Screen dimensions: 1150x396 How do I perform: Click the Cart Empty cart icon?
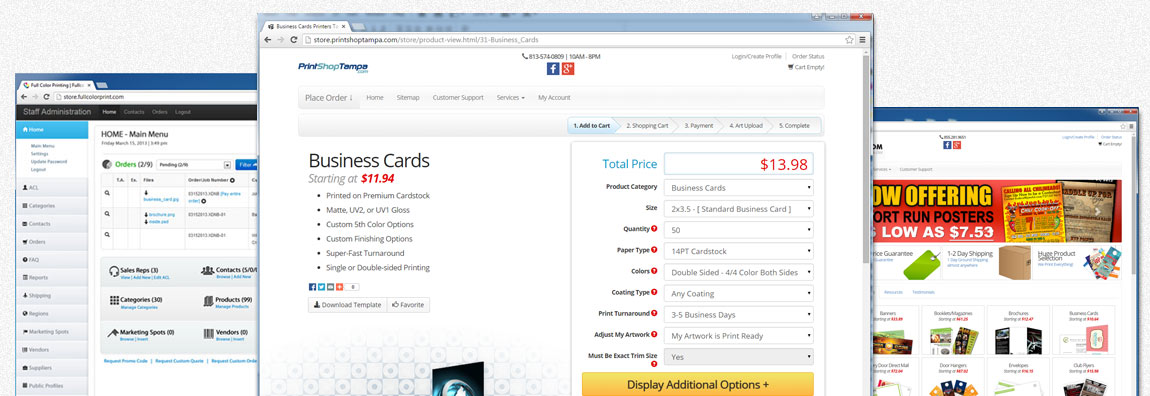[790, 67]
